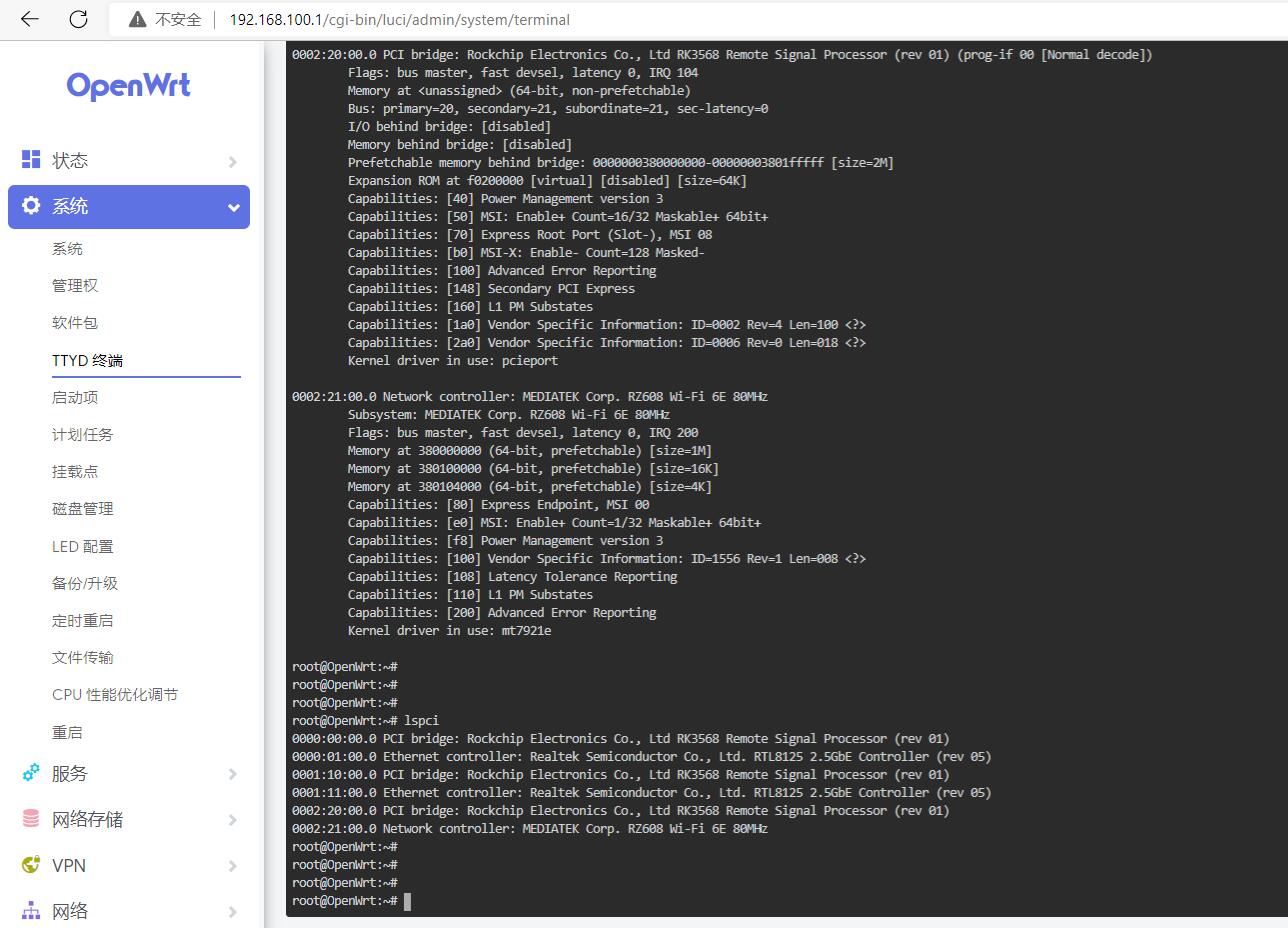1288x928 pixels.
Task: Open 管理权 settings
Action: coord(75,286)
